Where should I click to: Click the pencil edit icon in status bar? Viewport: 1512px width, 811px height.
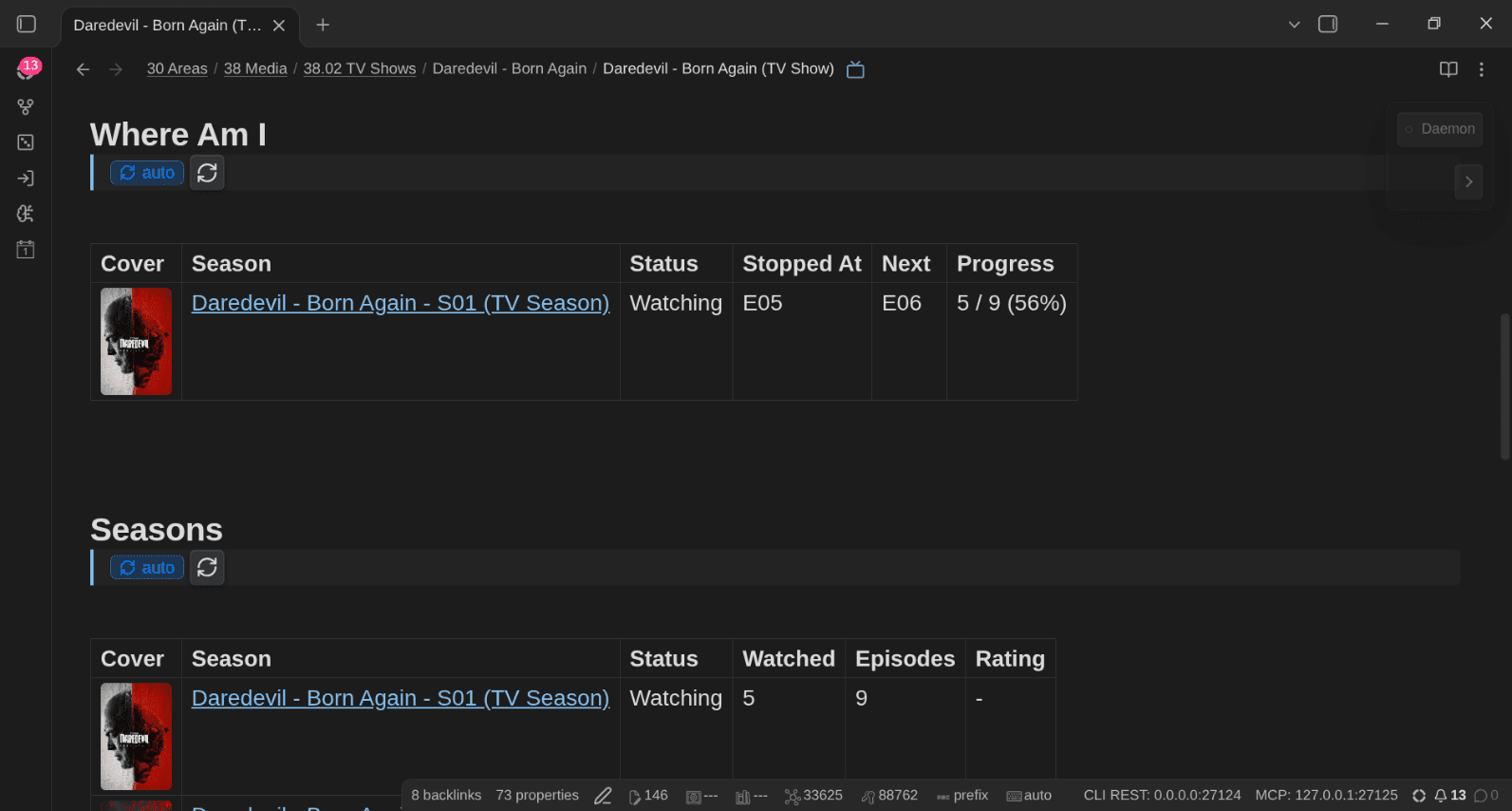[x=603, y=796]
